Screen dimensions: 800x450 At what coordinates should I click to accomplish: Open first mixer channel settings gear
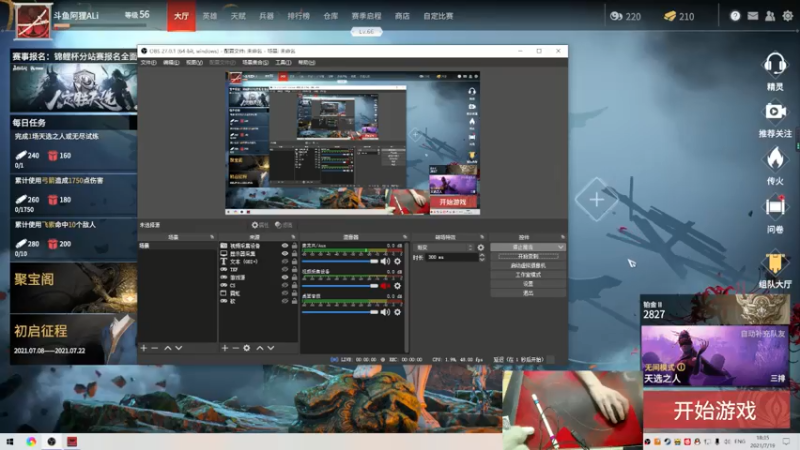coord(397,261)
